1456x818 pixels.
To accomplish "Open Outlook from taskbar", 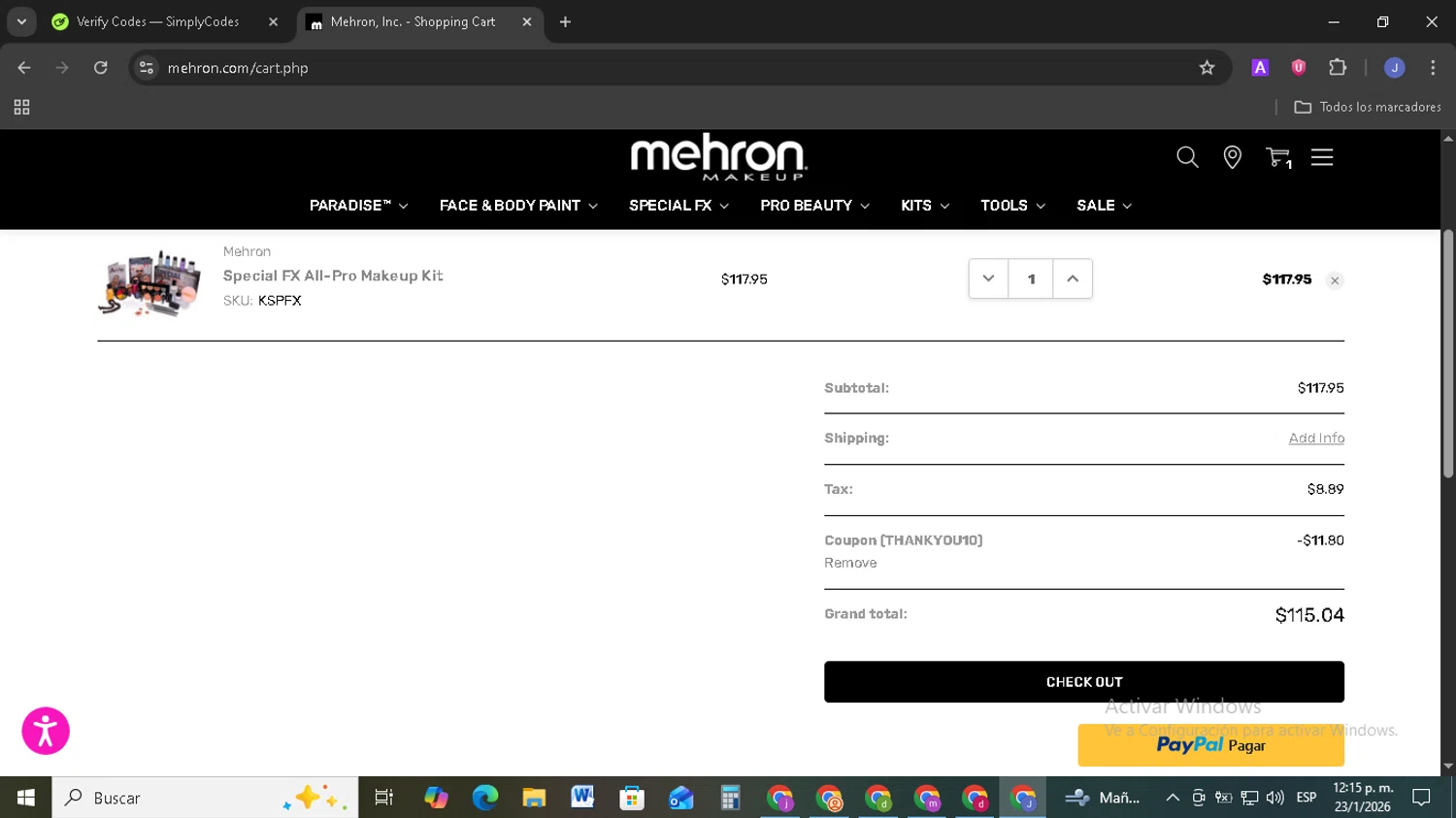I will (x=680, y=798).
